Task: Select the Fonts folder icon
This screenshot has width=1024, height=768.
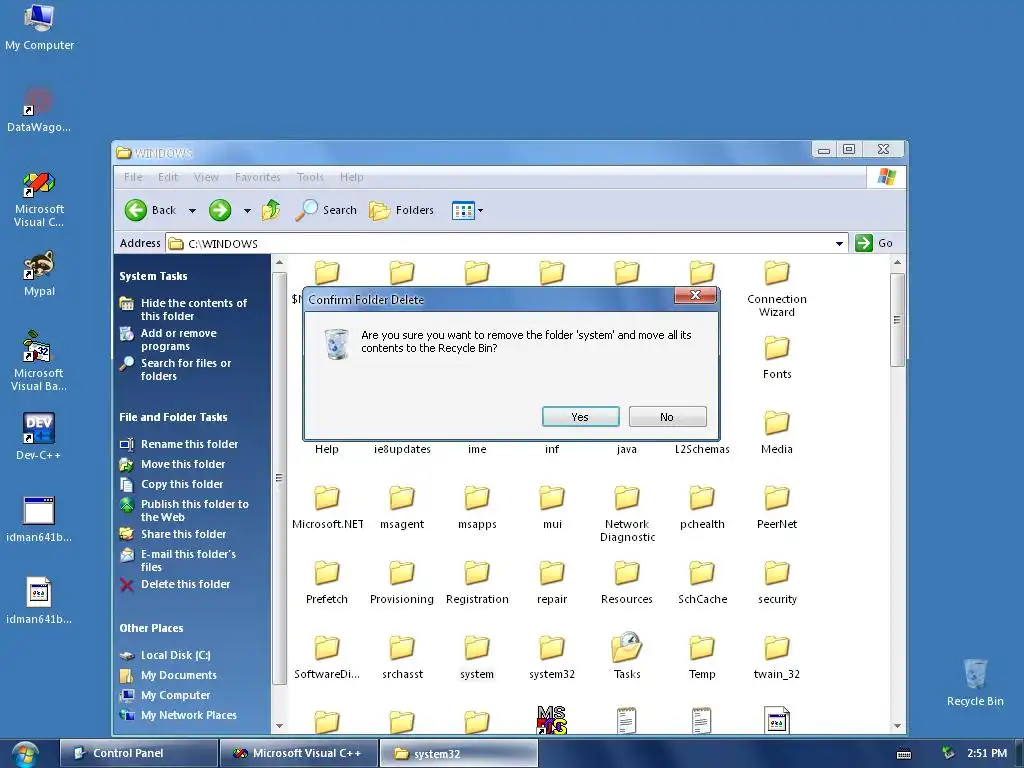Action: pos(777,348)
